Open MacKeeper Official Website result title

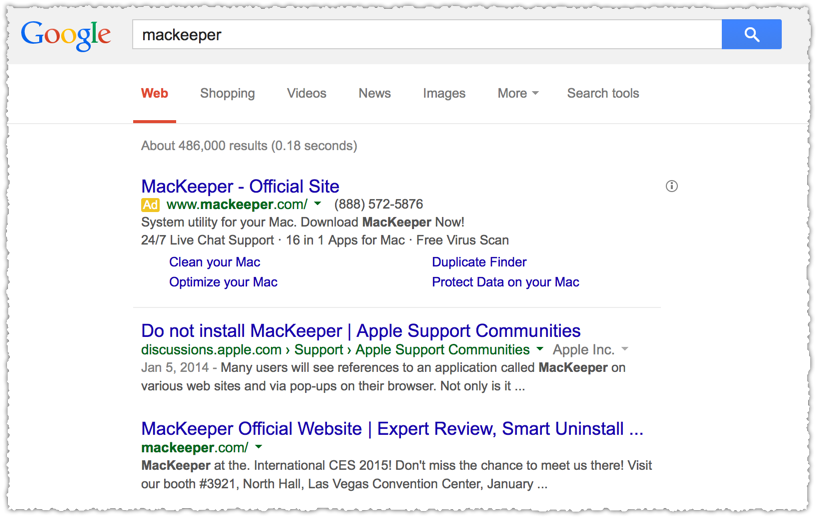pos(392,428)
